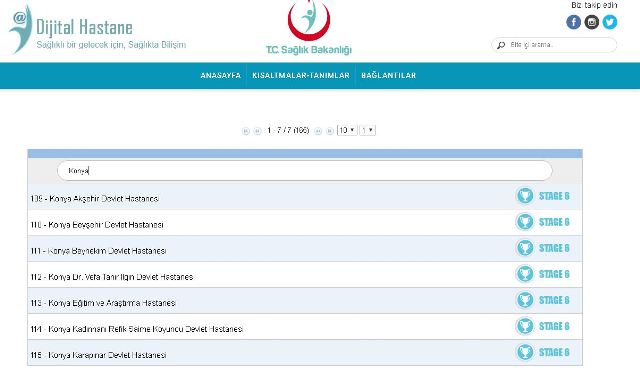Click trophy icon for Konya Beyhekim Devlet Hastanesi
The height and width of the screenshot is (380, 640).
pos(525,248)
